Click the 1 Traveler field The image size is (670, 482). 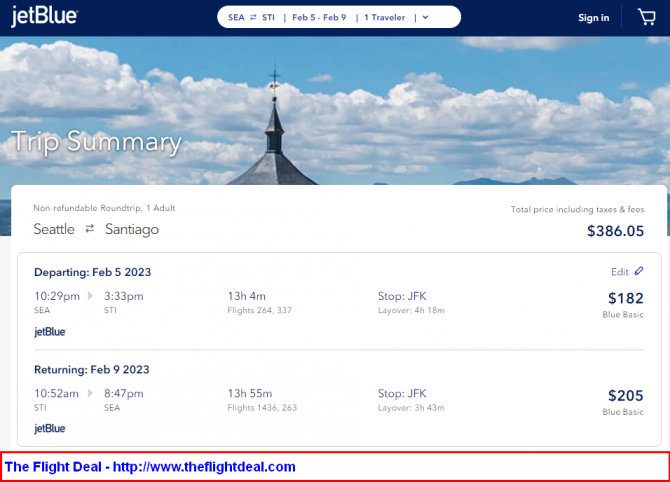[385, 18]
